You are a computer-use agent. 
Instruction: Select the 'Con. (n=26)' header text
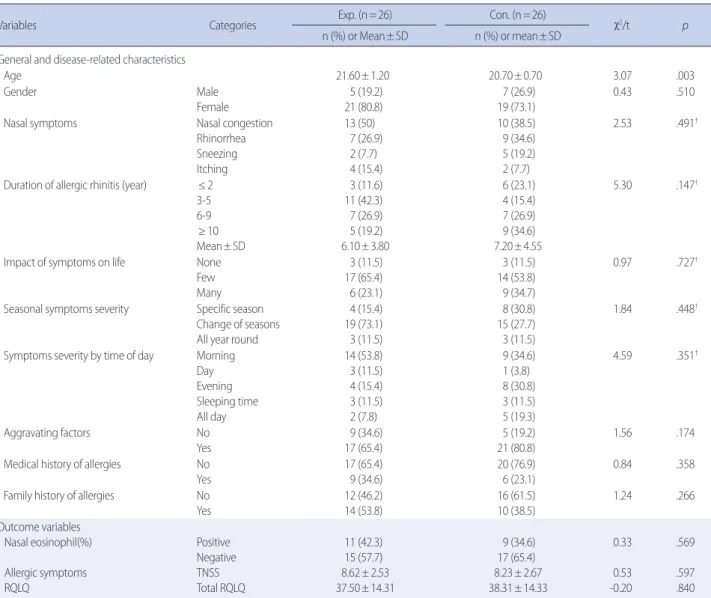click(x=517, y=15)
